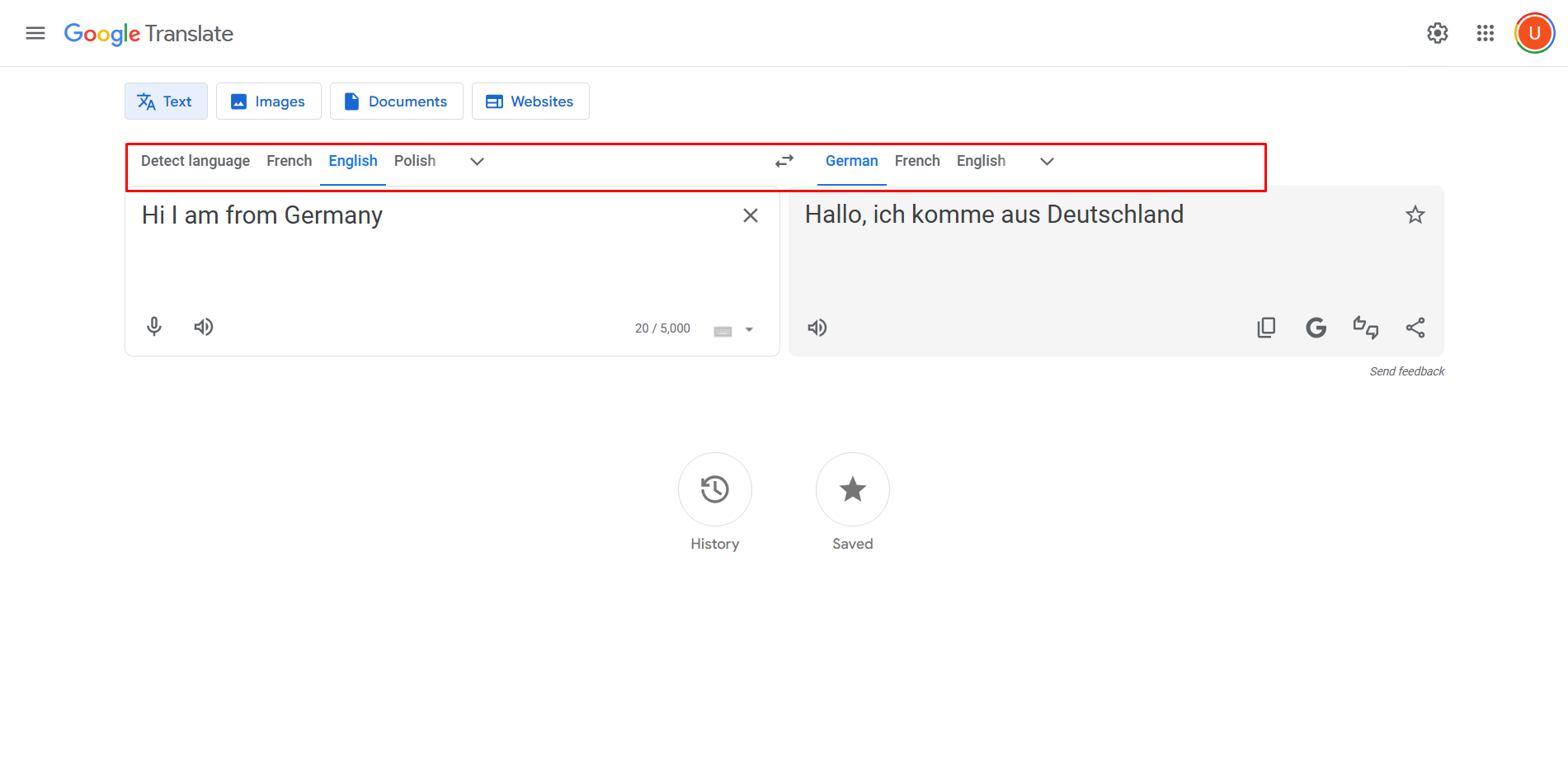1568x779 pixels.
Task: Listen to the German translation audio
Action: pyautogui.click(x=817, y=327)
